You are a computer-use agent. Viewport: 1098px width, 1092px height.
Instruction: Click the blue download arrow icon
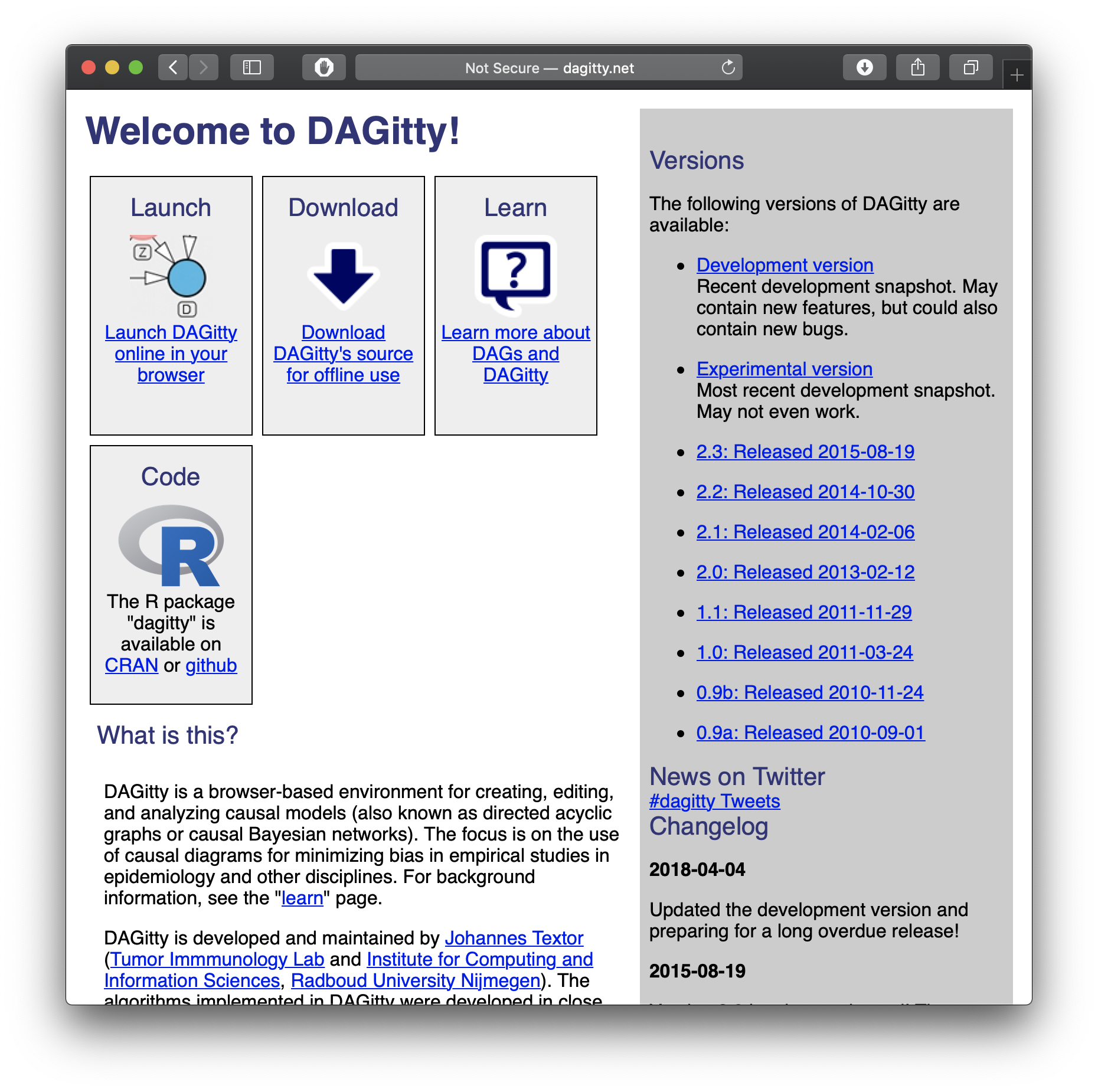tap(343, 276)
